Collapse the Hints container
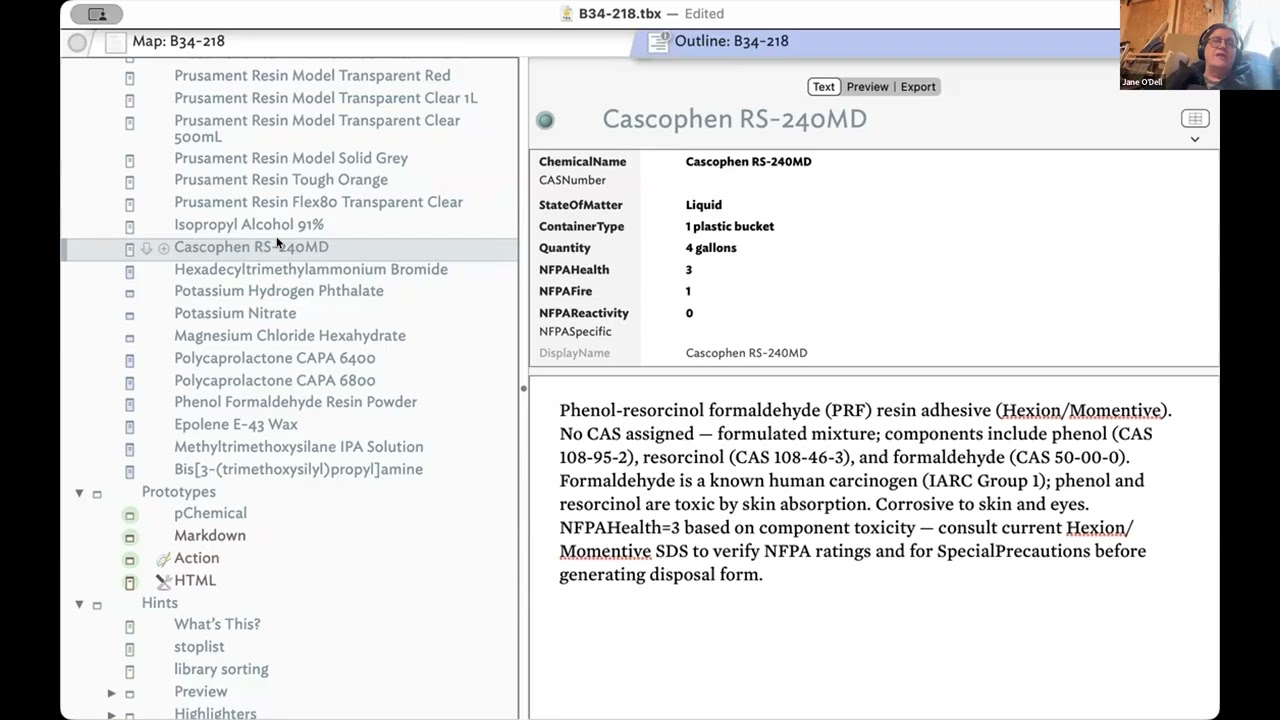Viewport: 1280px width, 720px height. [79, 604]
